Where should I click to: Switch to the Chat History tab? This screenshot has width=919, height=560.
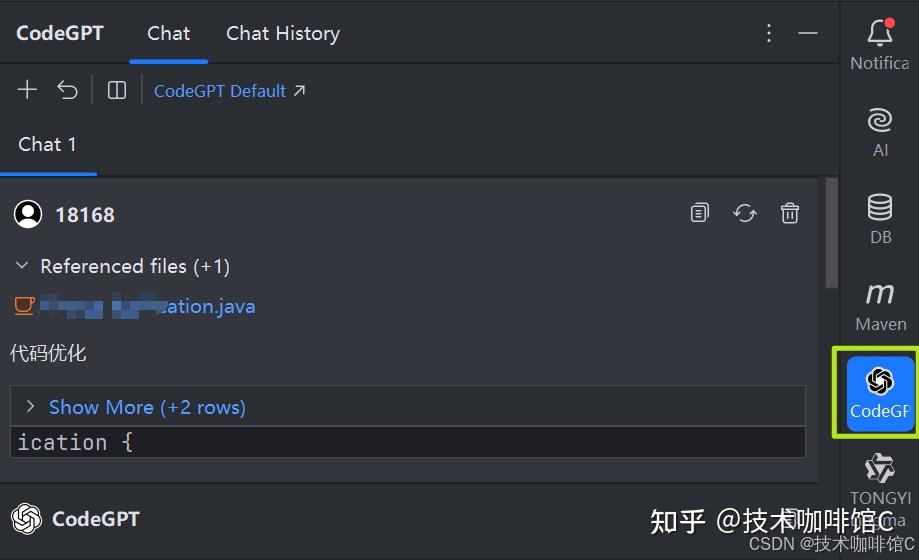[283, 33]
